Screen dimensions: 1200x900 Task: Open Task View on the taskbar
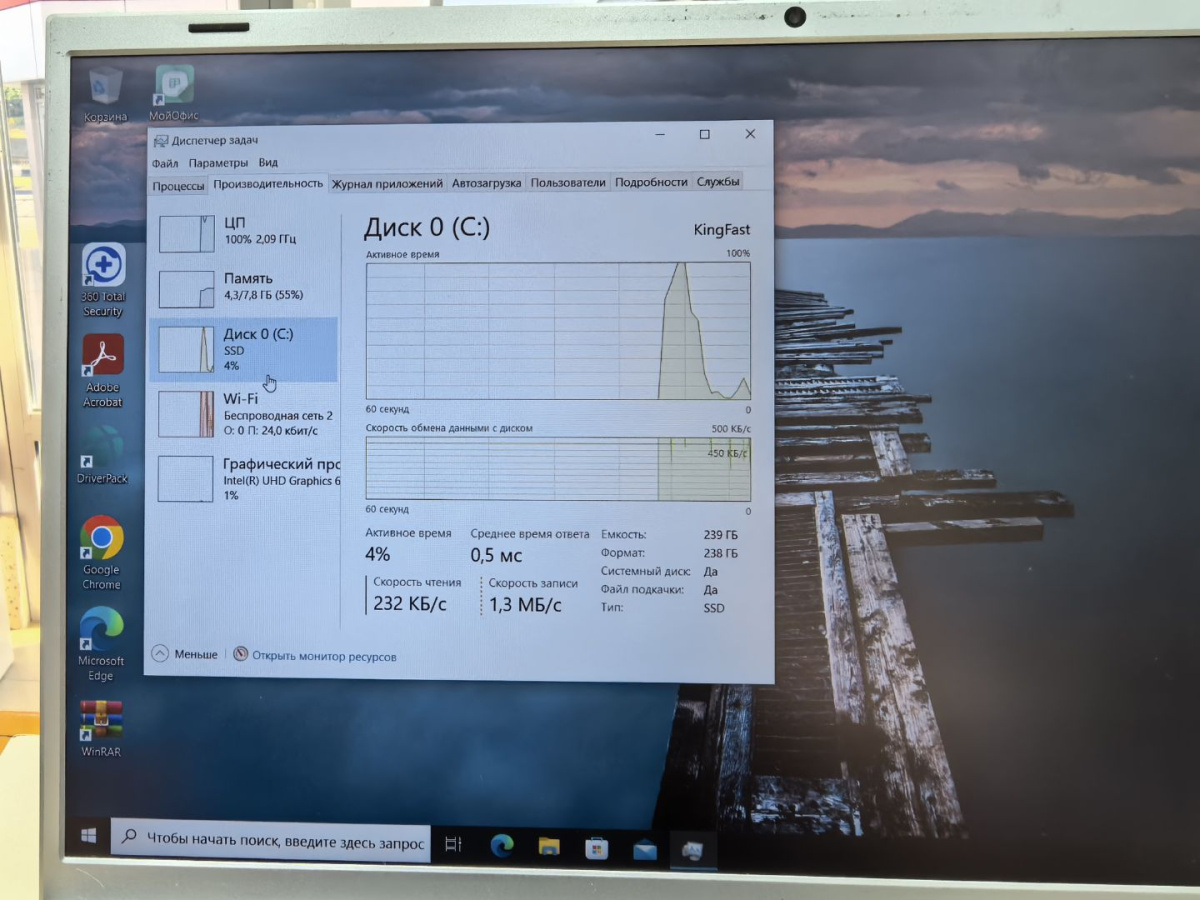[x=453, y=845]
